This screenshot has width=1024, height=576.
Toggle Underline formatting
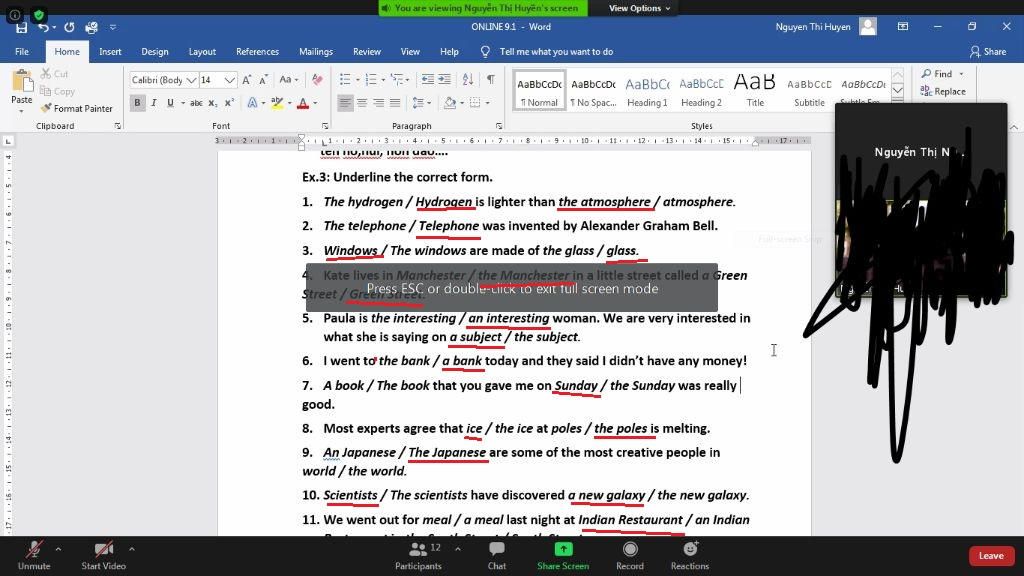point(170,103)
